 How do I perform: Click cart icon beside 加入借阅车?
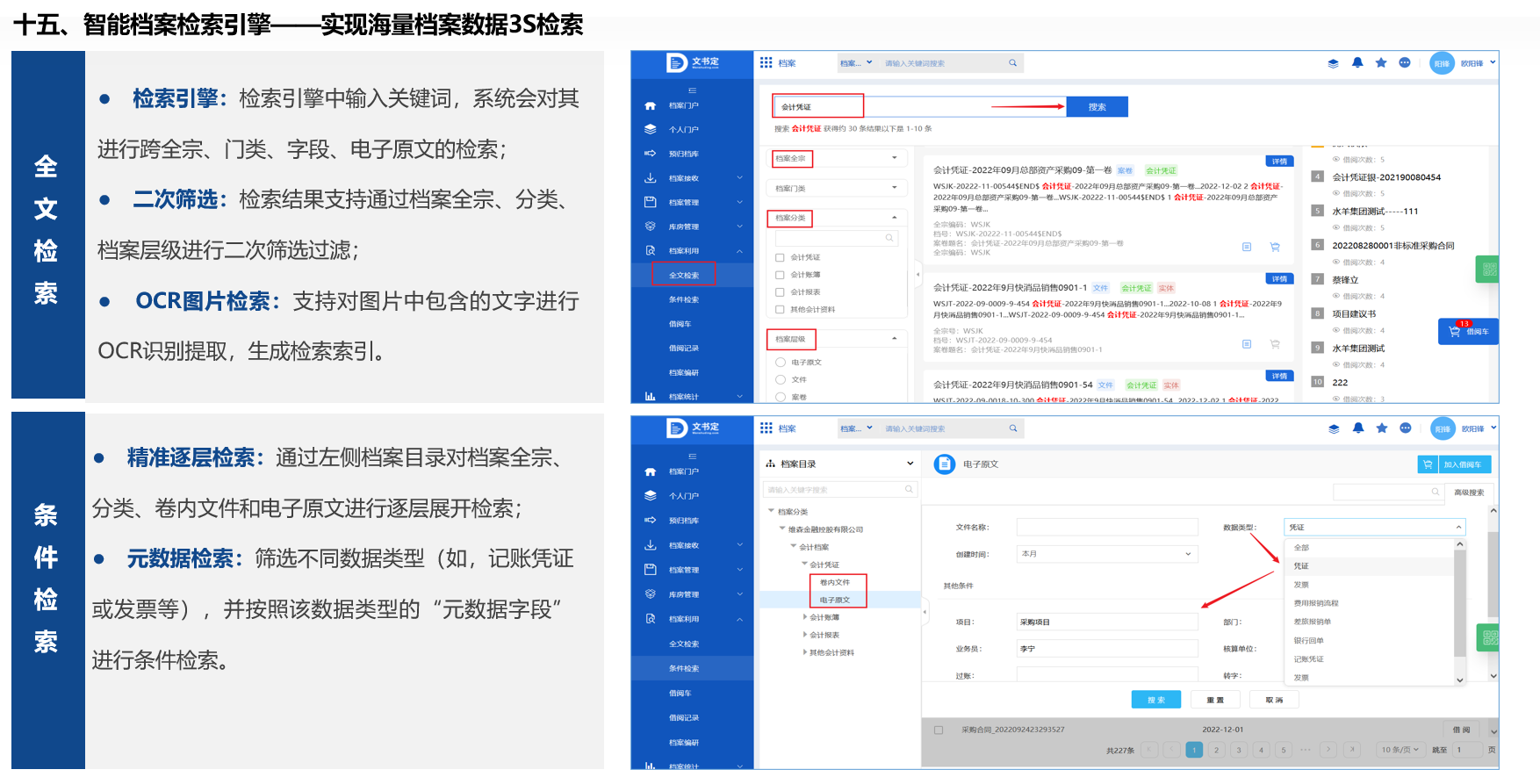click(1428, 464)
